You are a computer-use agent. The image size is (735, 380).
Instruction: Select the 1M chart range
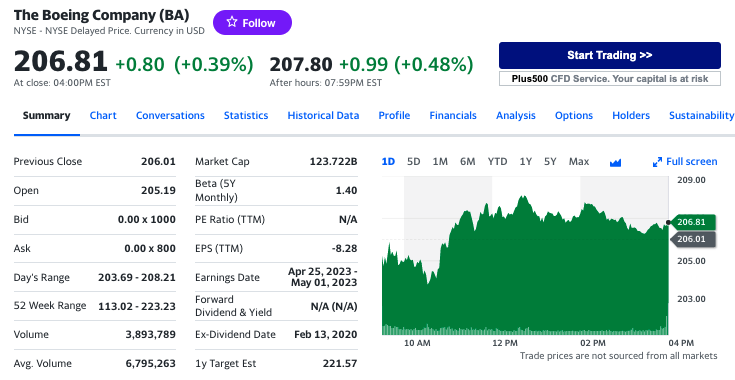pyautogui.click(x=440, y=162)
